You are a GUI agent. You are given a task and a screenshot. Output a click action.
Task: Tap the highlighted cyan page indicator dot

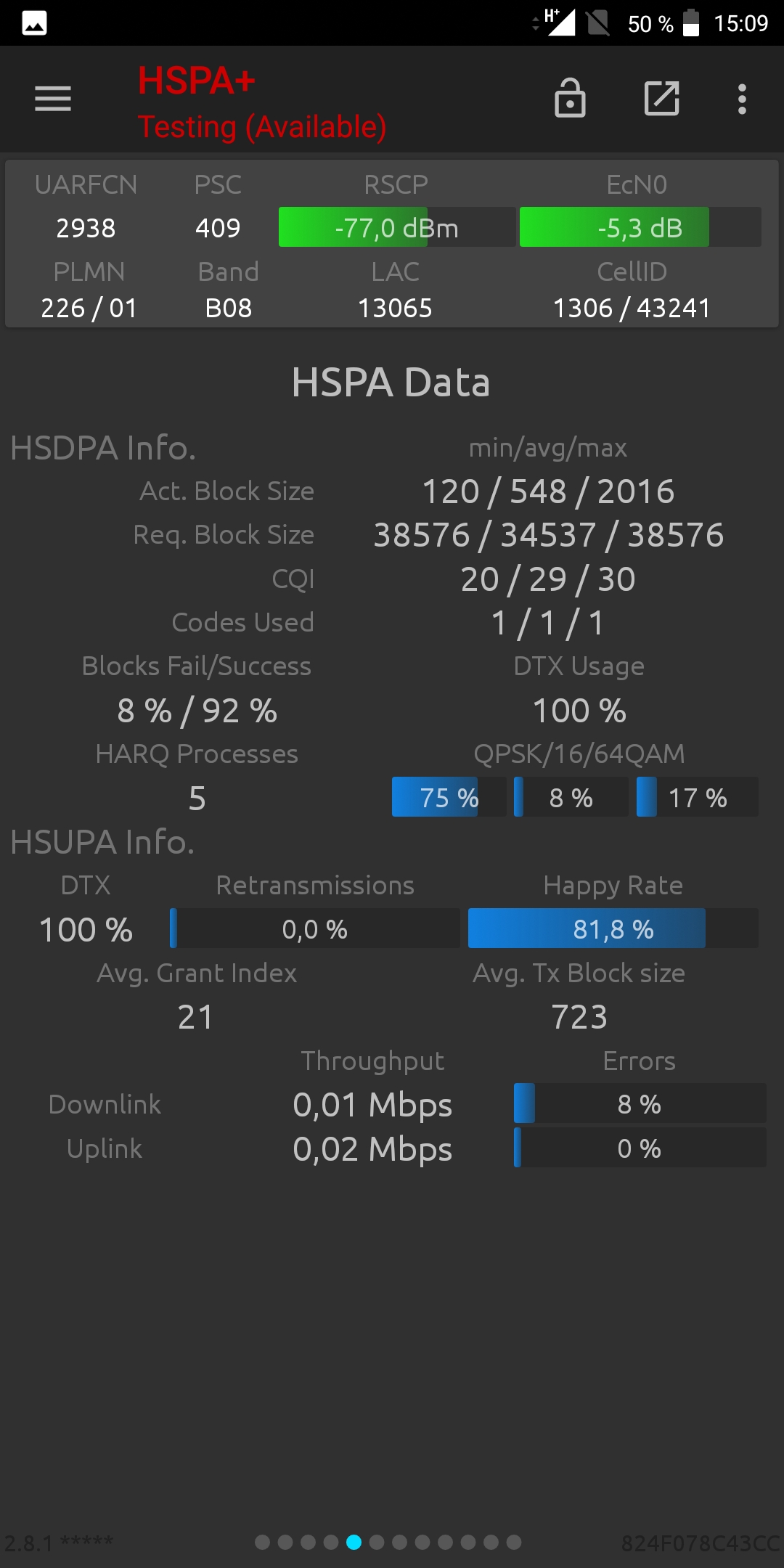[x=354, y=1542]
